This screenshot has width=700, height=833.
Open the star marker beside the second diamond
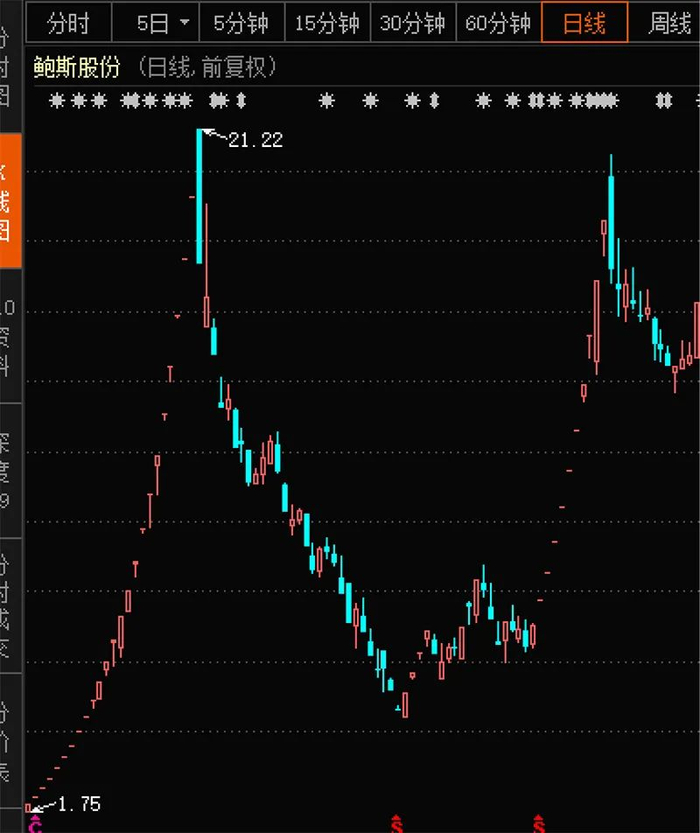412,100
